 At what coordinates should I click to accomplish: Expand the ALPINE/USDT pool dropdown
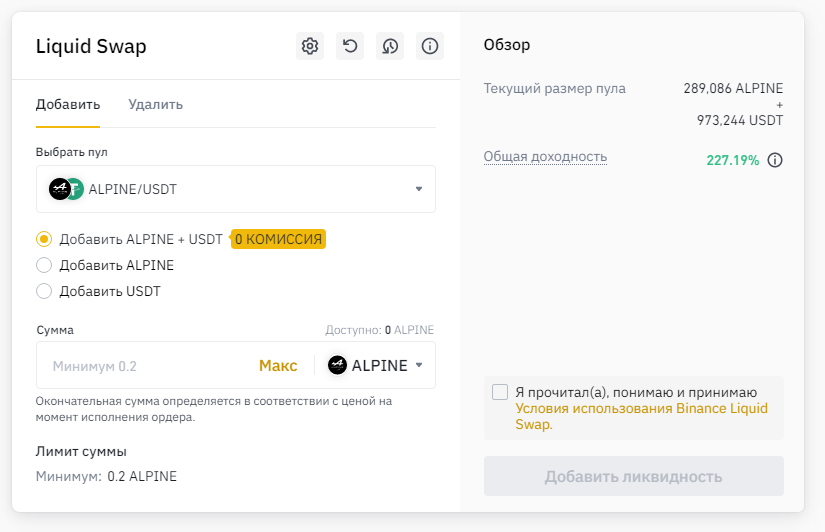pos(236,189)
